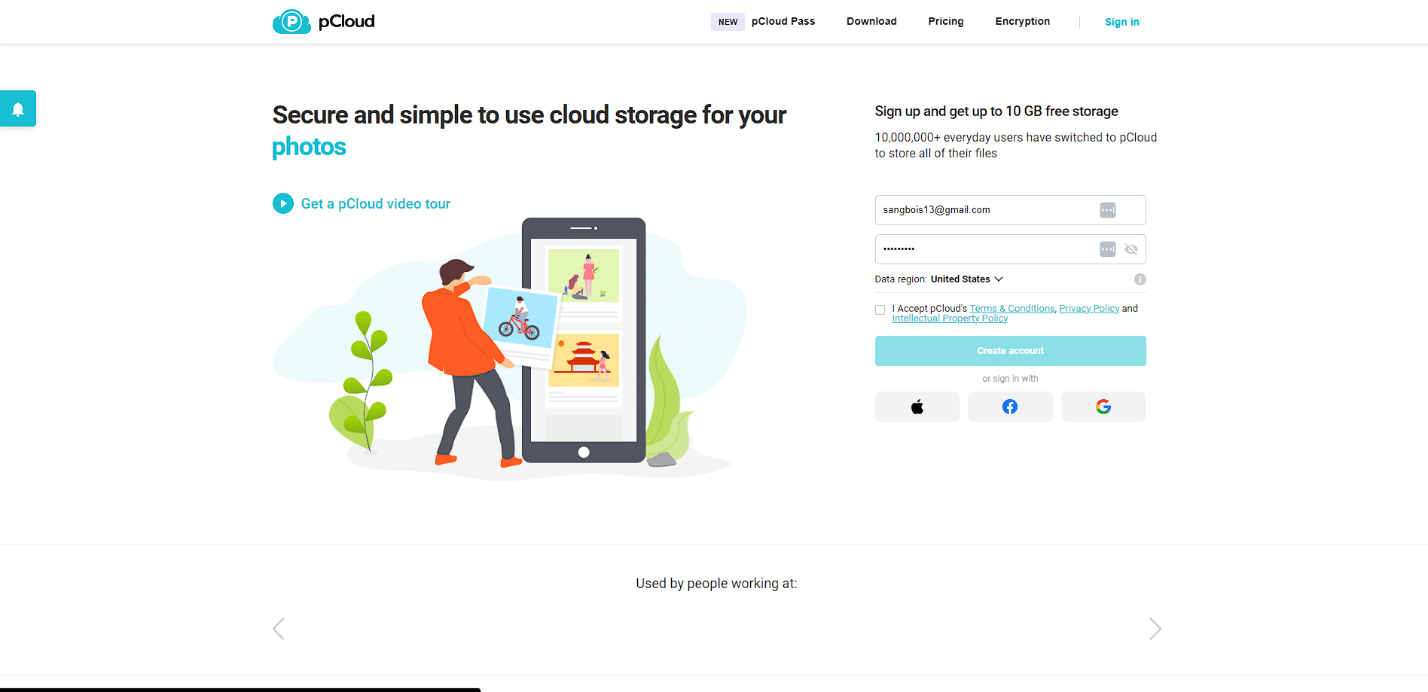Sign in with Google
The height and width of the screenshot is (692, 1428).
(x=1103, y=407)
